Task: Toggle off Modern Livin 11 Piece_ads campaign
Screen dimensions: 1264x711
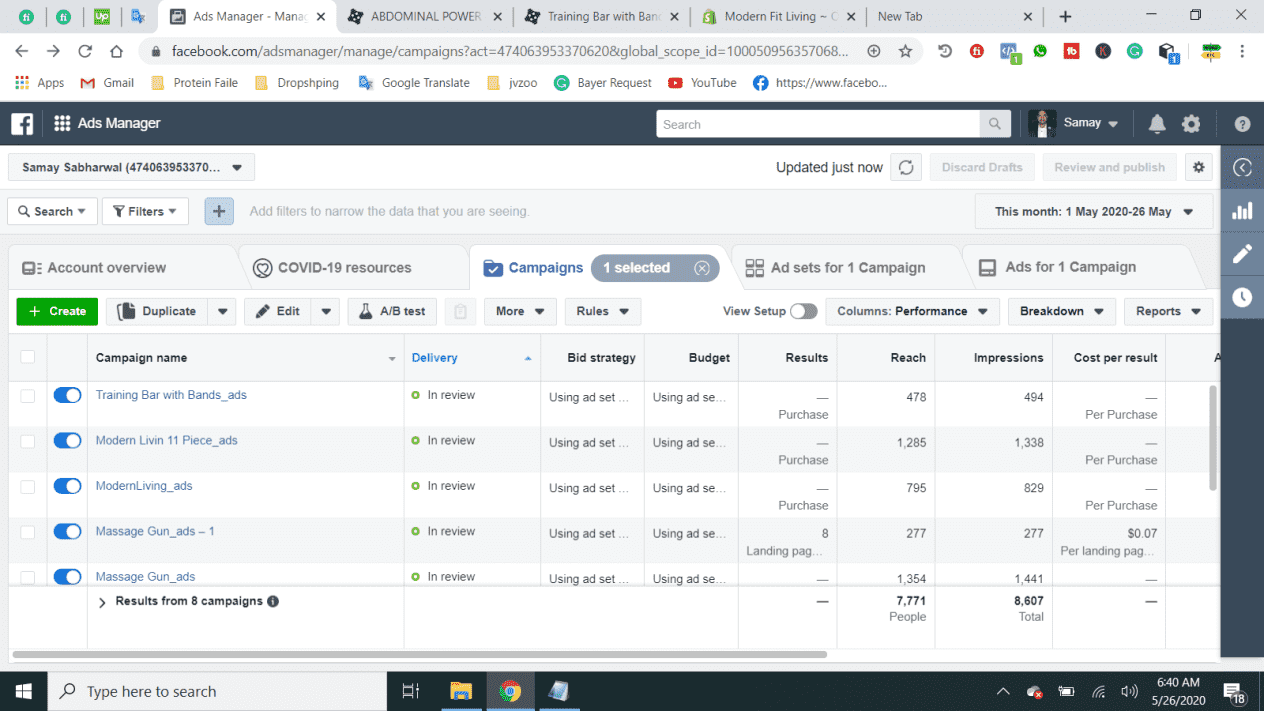Action: (67, 440)
